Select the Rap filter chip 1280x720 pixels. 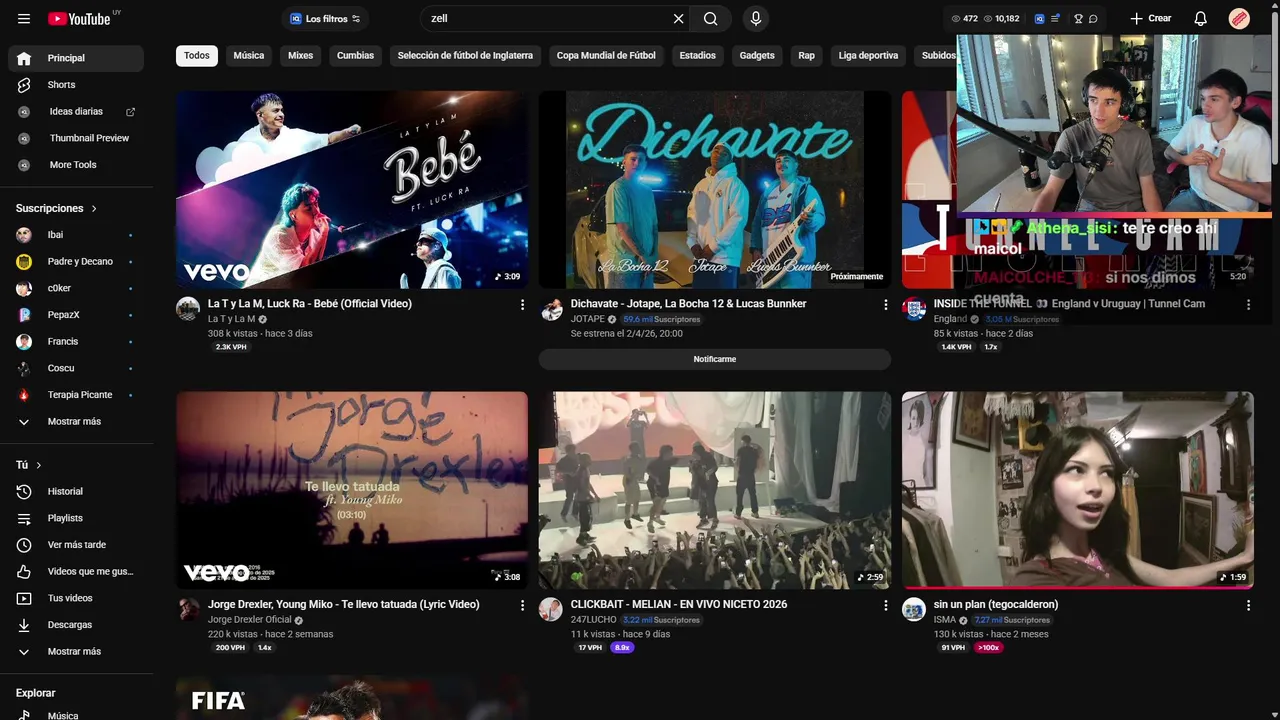(x=807, y=56)
